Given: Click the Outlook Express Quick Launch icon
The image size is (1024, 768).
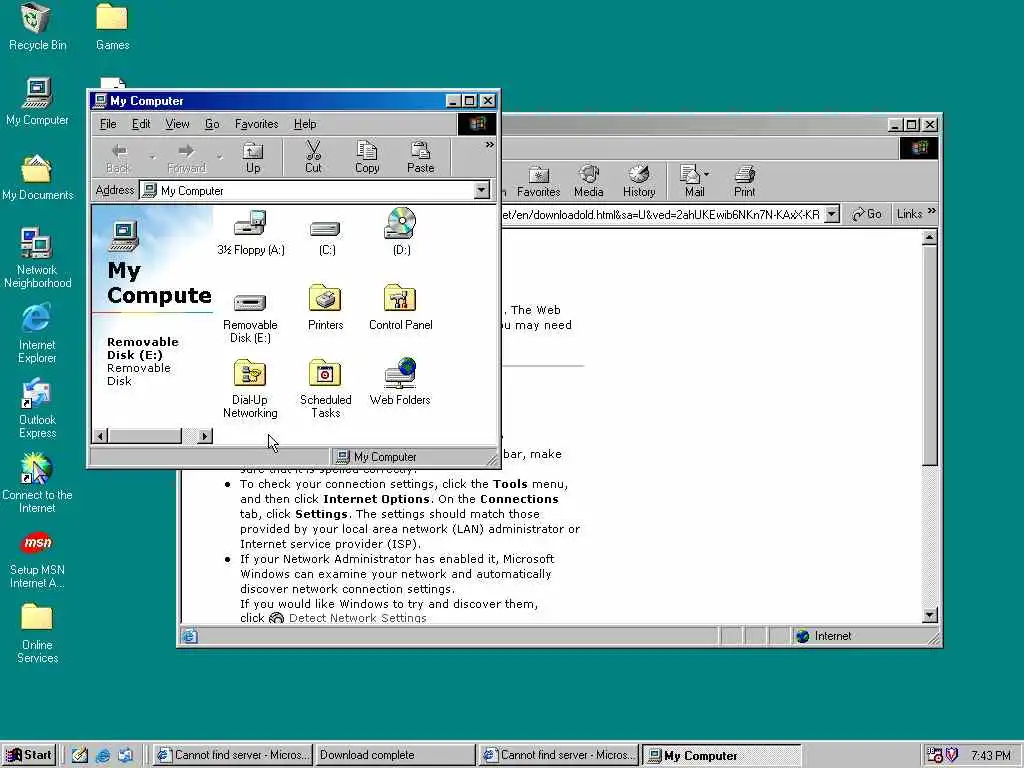Looking at the screenshot, I should (125, 755).
